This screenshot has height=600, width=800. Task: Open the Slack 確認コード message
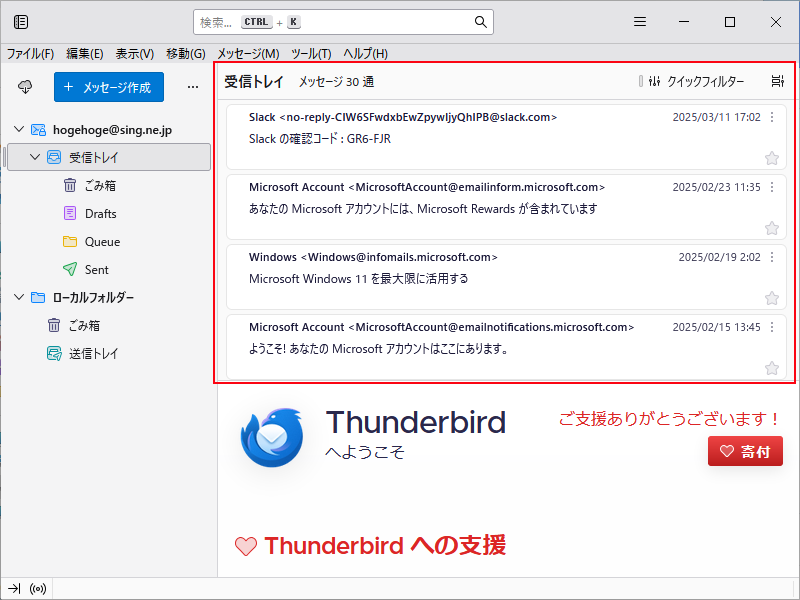[506, 137]
